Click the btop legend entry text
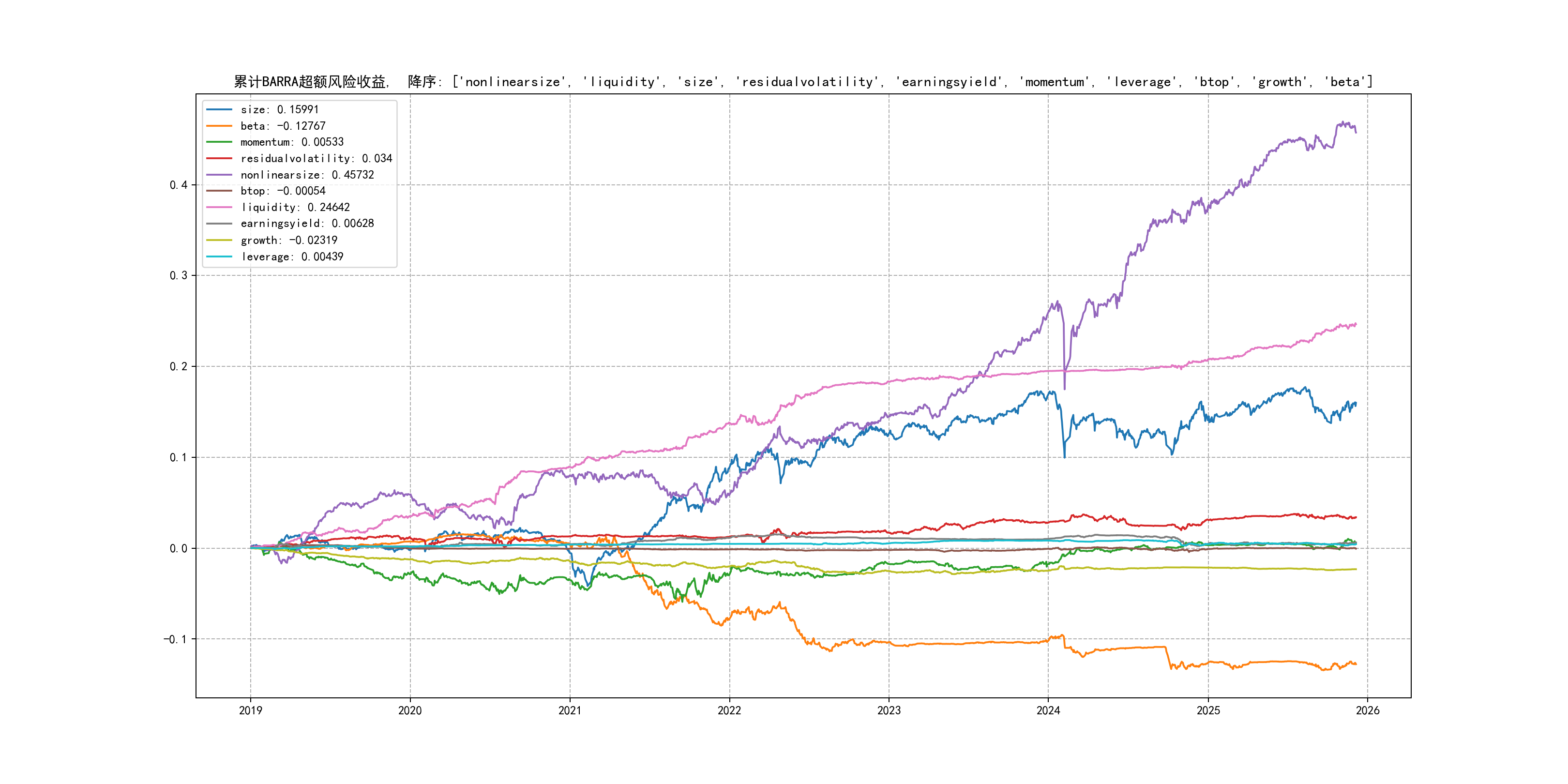Viewport: 1568px width, 784px height. pos(283,191)
